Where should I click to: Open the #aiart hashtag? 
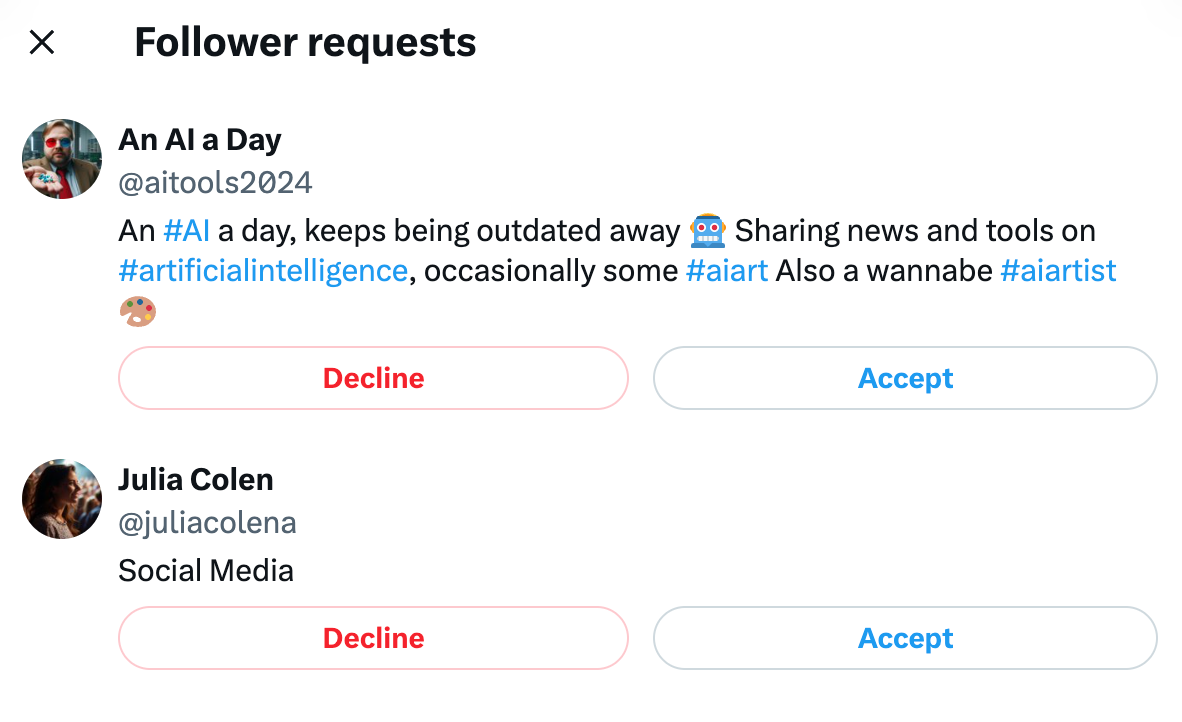pyautogui.click(x=727, y=270)
